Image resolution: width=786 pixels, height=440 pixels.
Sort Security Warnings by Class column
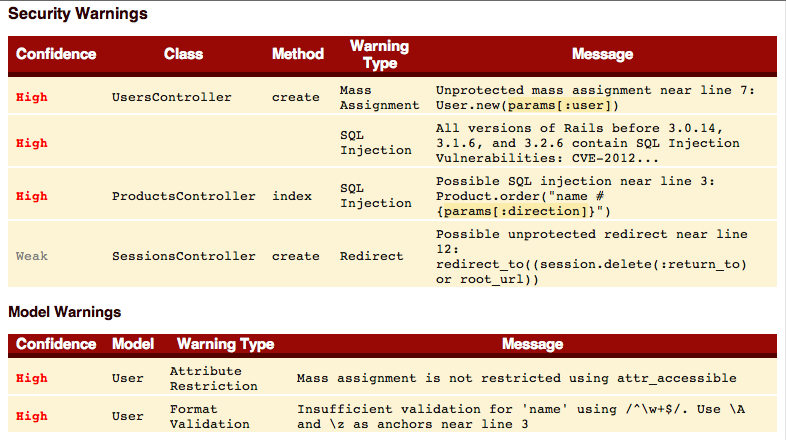click(x=183, y=54)
